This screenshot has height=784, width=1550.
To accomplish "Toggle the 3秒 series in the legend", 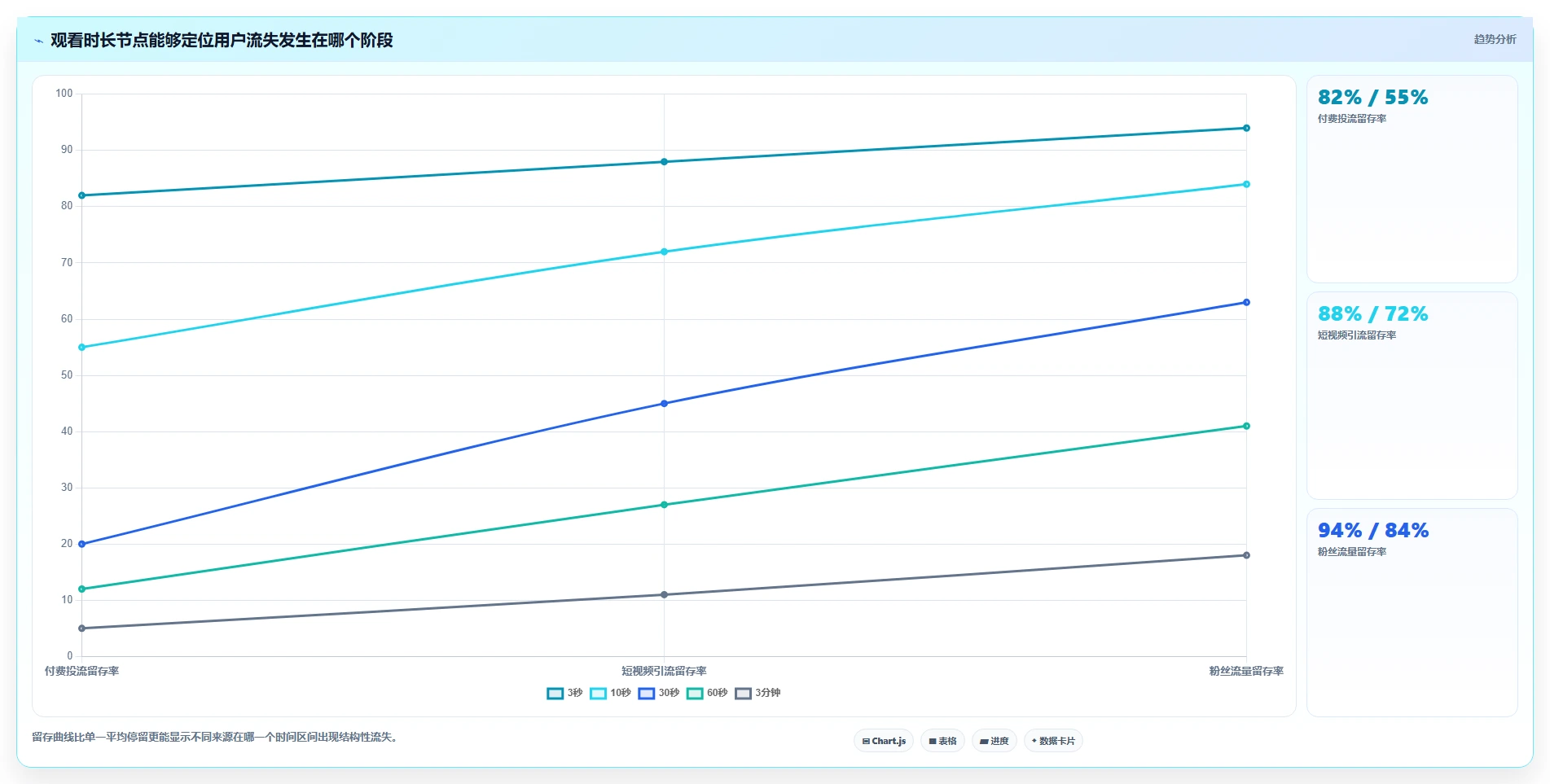I will click(x=564, y=693).
